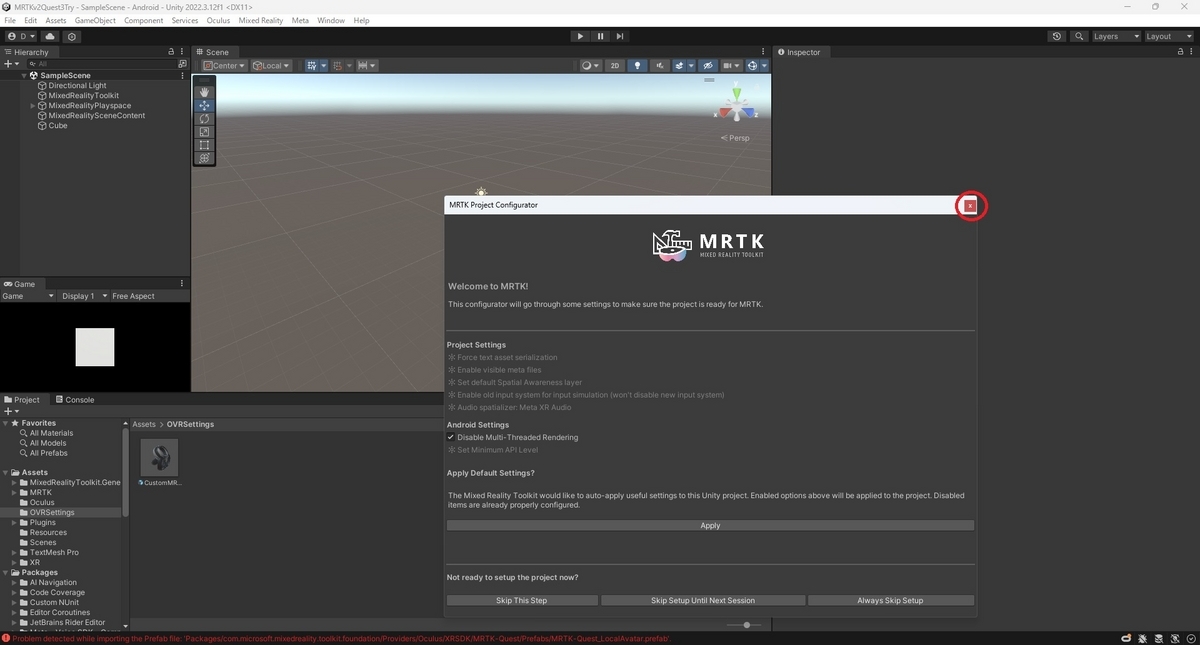Viewport: 1200px width, 645px height.
Task: Activate the Rotate tool
Action: pos(204,119)
